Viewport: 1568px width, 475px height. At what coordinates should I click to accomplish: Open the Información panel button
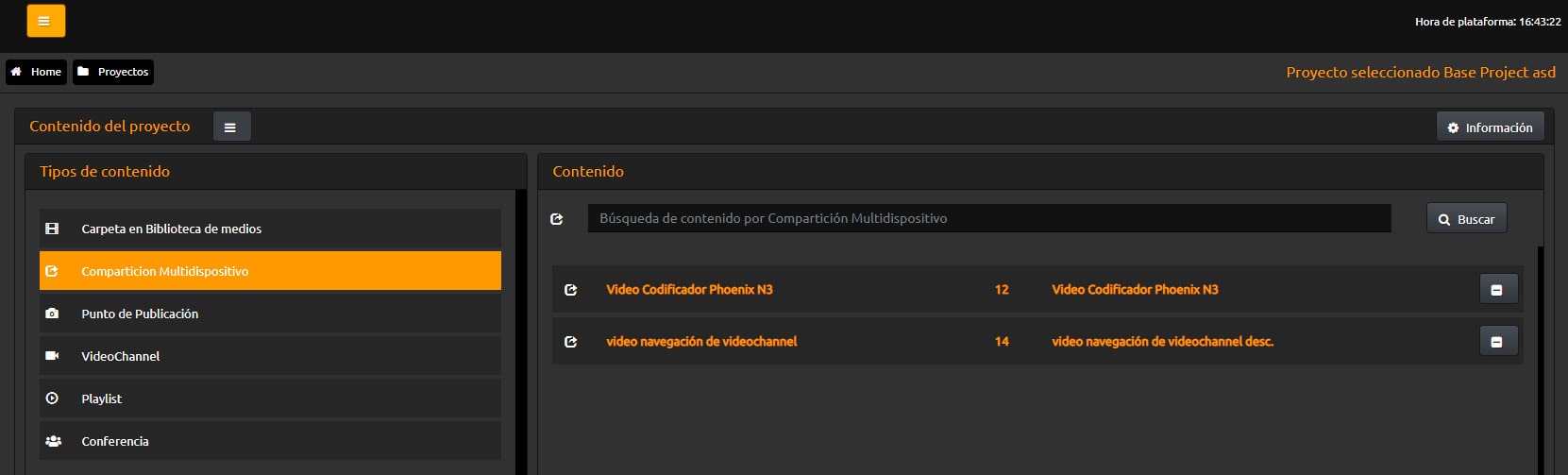pyautogui.click(x=1490, y=127)
